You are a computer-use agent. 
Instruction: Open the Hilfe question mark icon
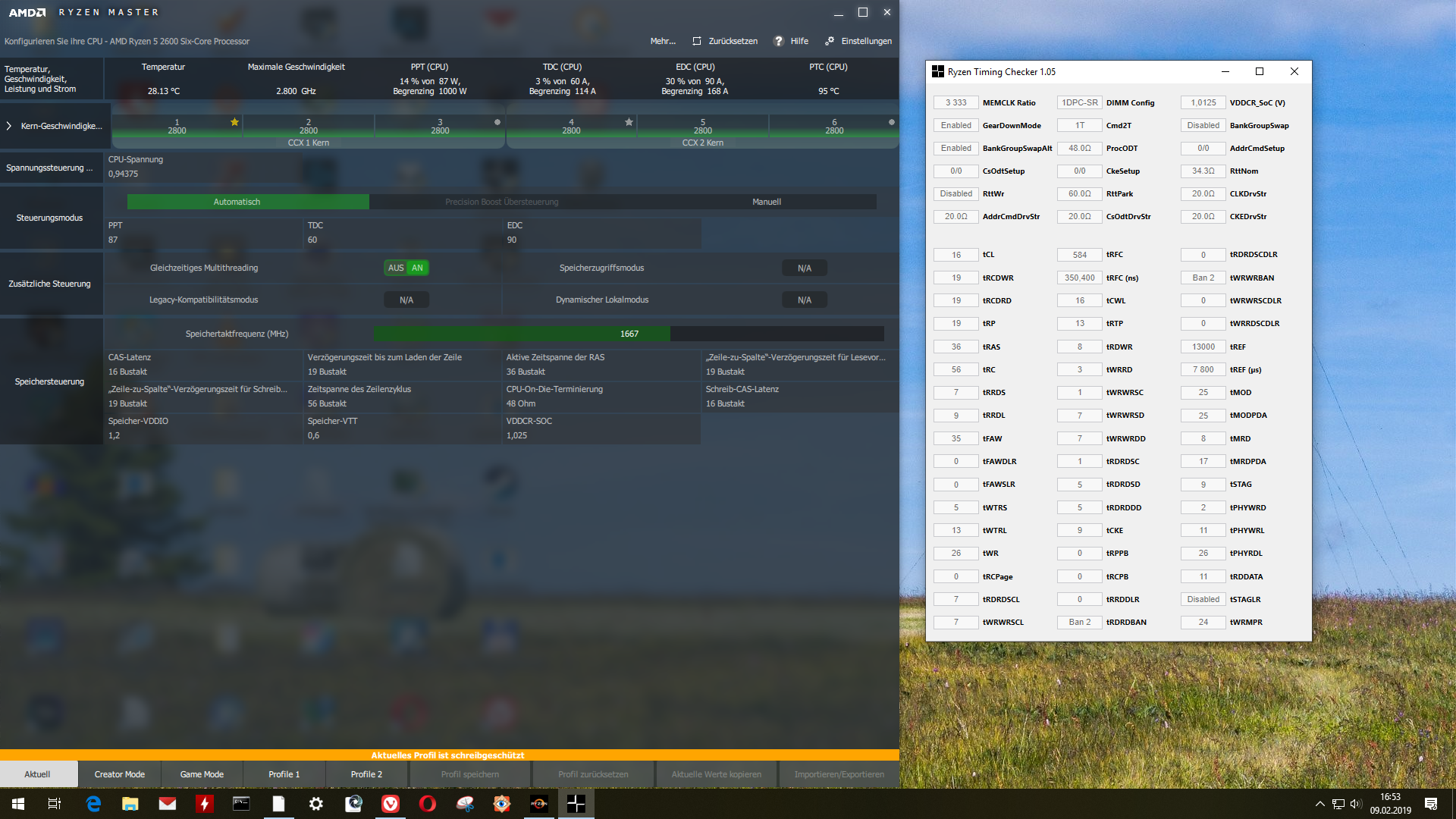[x=778, y=41]
